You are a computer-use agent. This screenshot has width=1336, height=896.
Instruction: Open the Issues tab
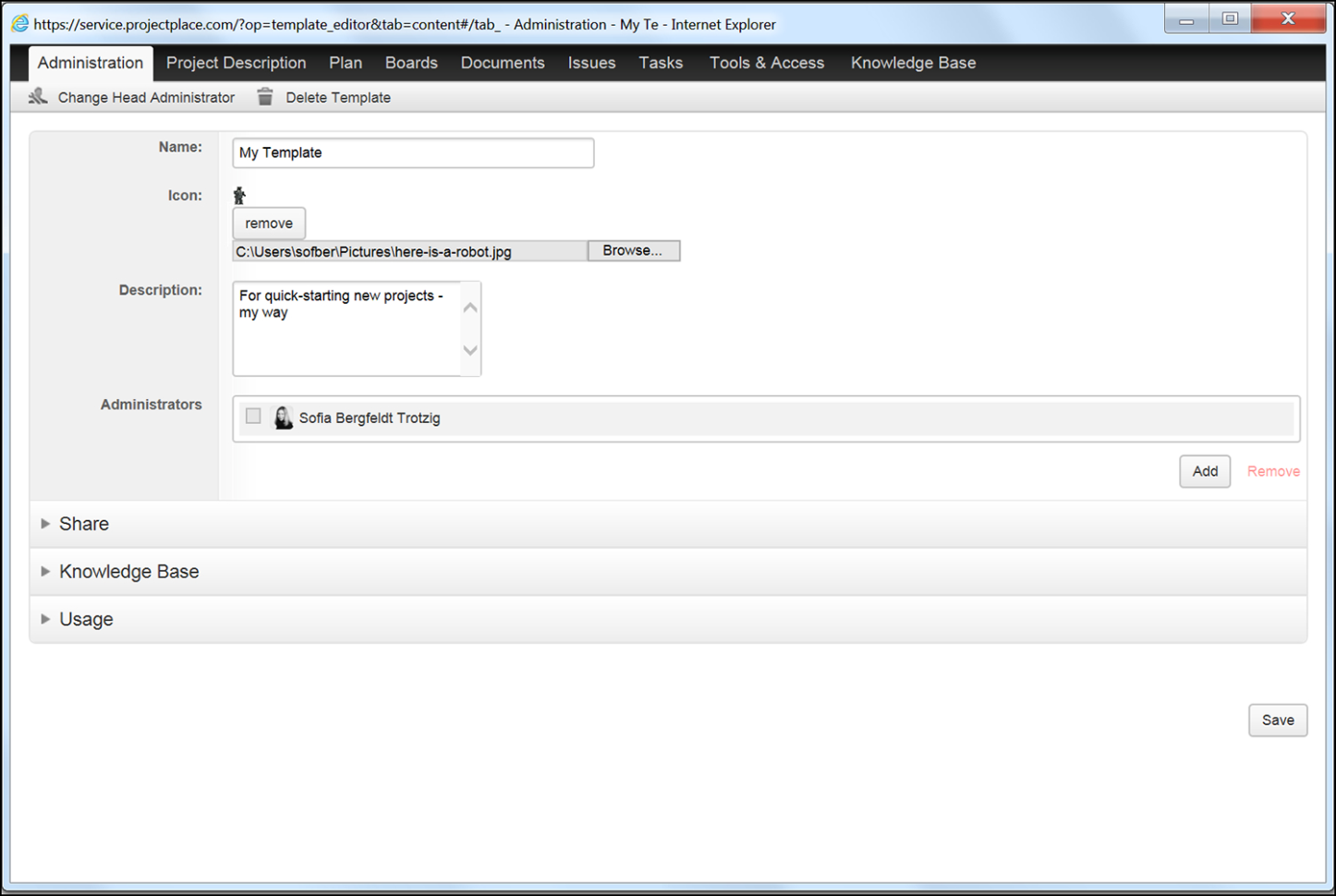tap(591, 62)
